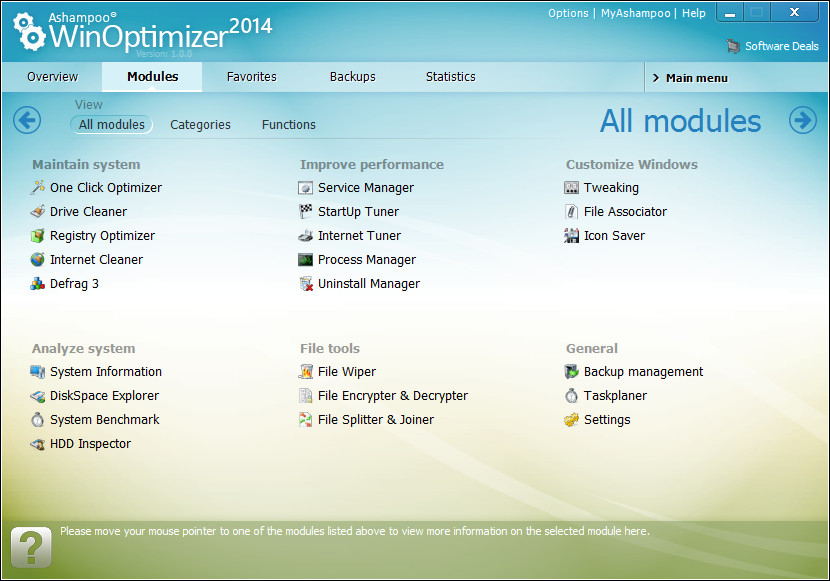Click the Icon Saver module icon
The image size is (830, 581).
point(572,236)
